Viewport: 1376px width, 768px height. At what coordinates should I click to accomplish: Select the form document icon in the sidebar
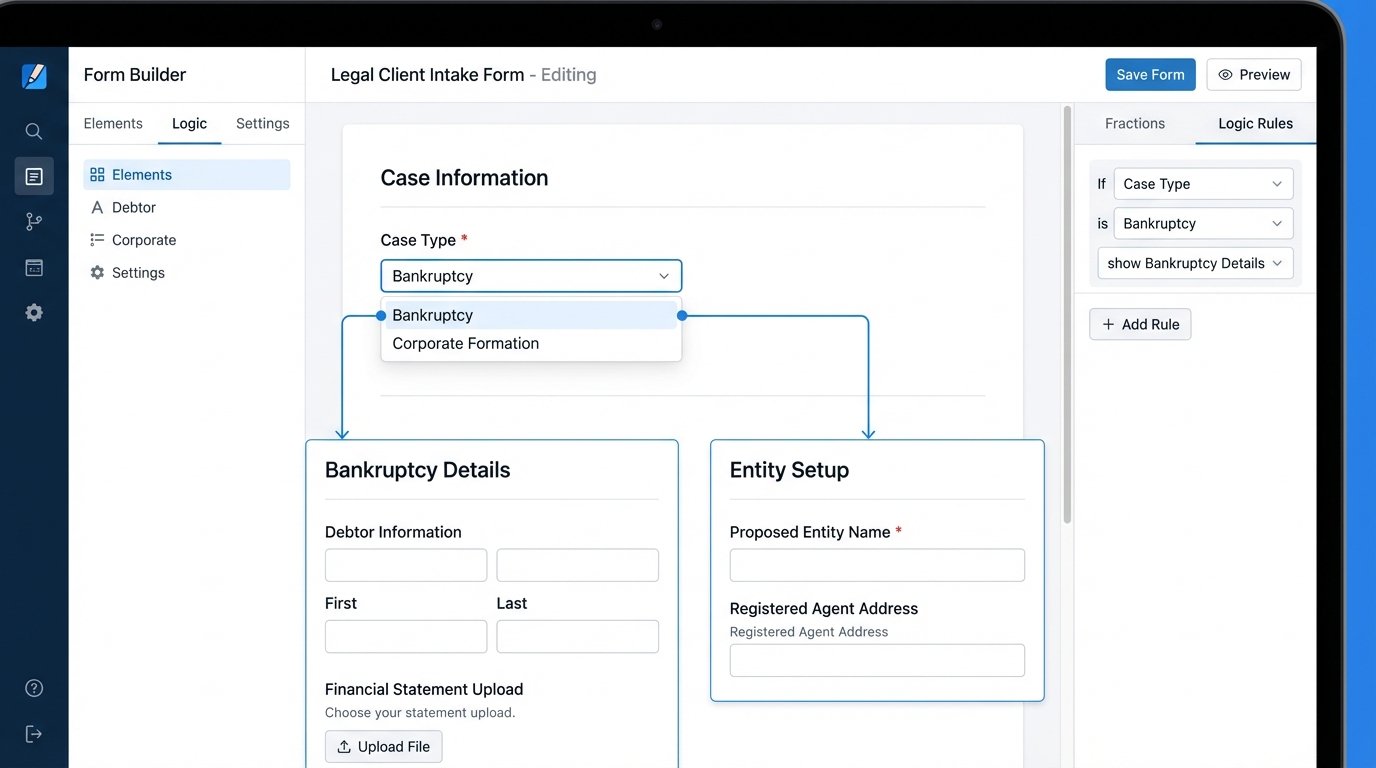pyautogui.click(x=33, y=175)
